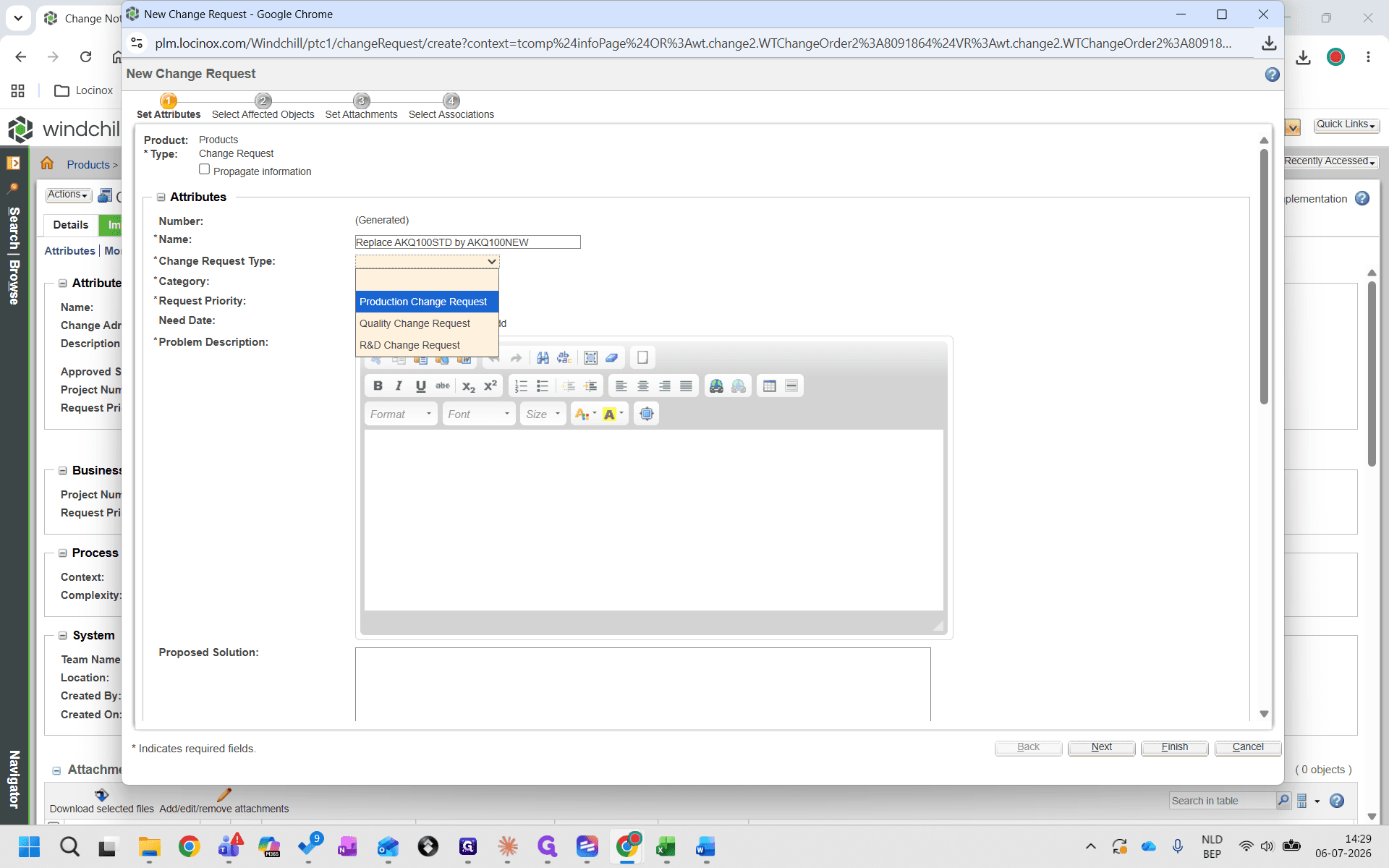Select all editor content
This screenshot has height=868, width=1389.
590,357
